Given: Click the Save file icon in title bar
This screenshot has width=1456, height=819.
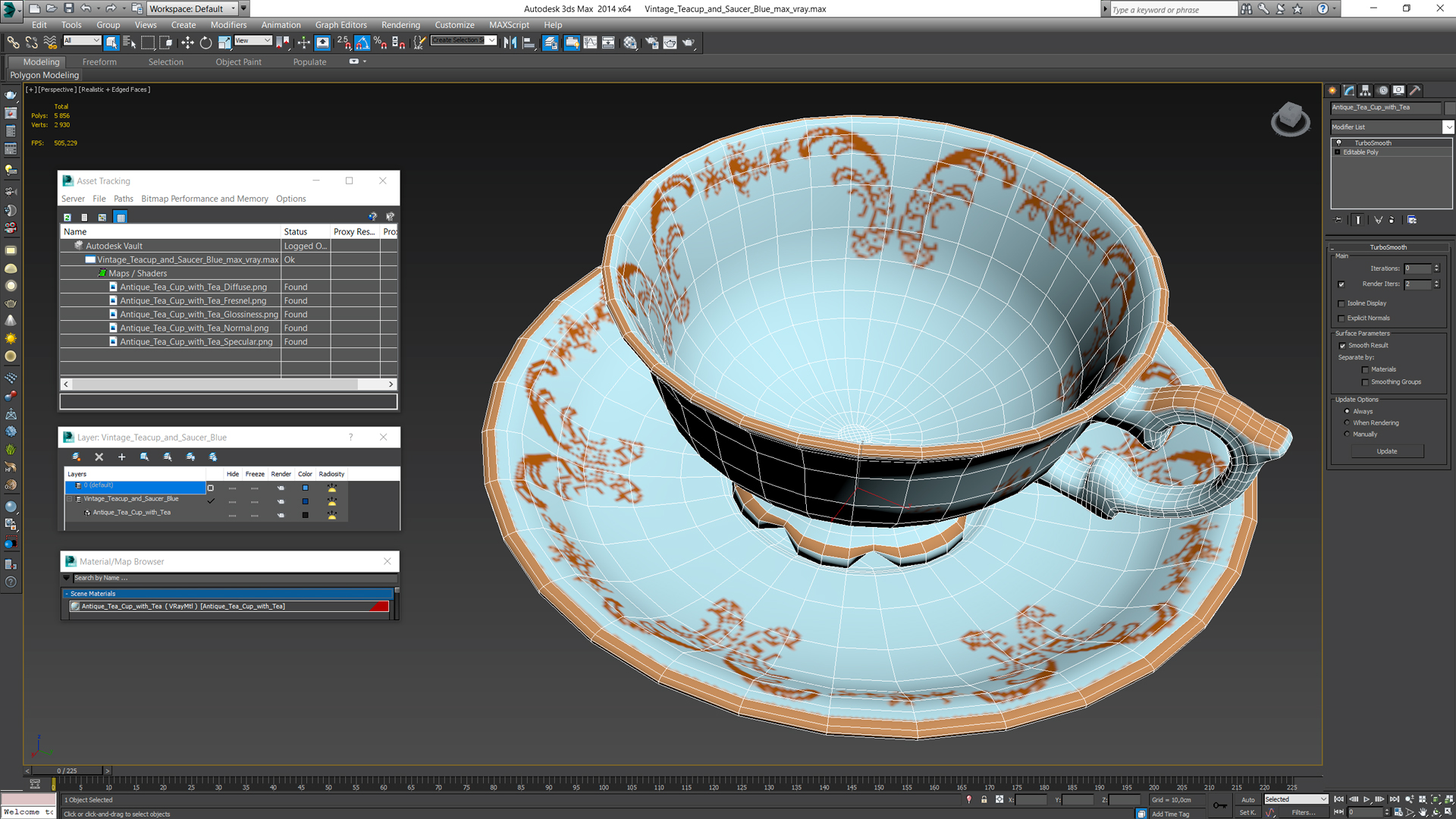Looking at the screenshot, I should coord(68,8).
